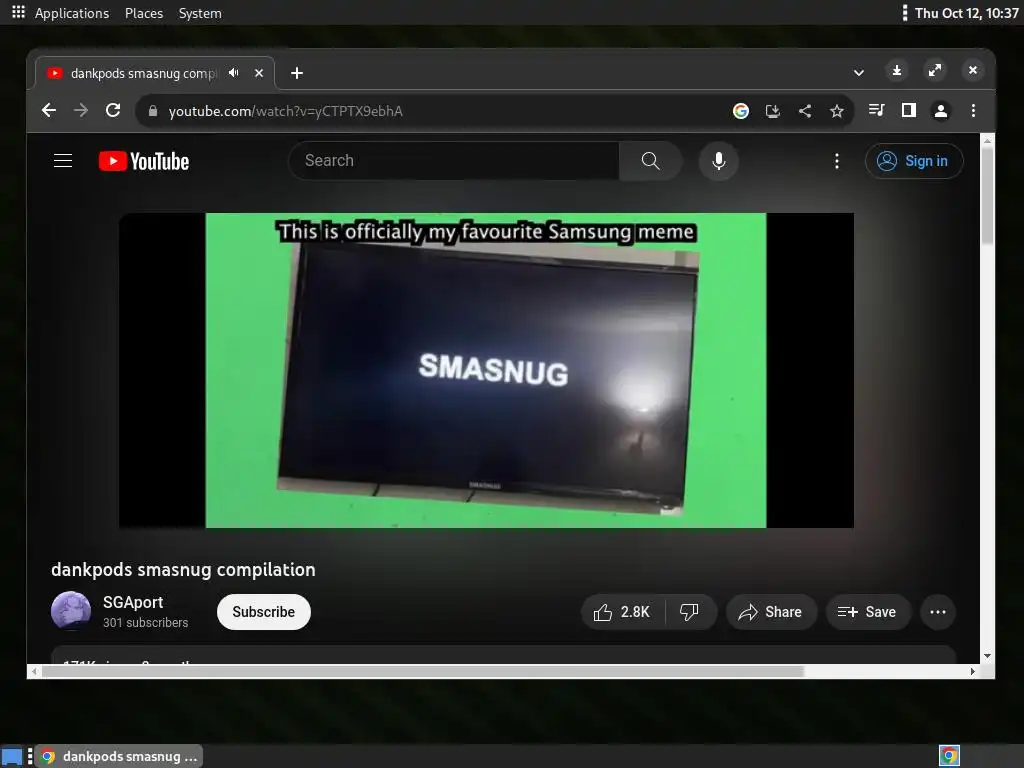Image resolution: width=1024 pixels, height=768 pixels.
Task: Click the search magnifier button
Action: [650, 161]
